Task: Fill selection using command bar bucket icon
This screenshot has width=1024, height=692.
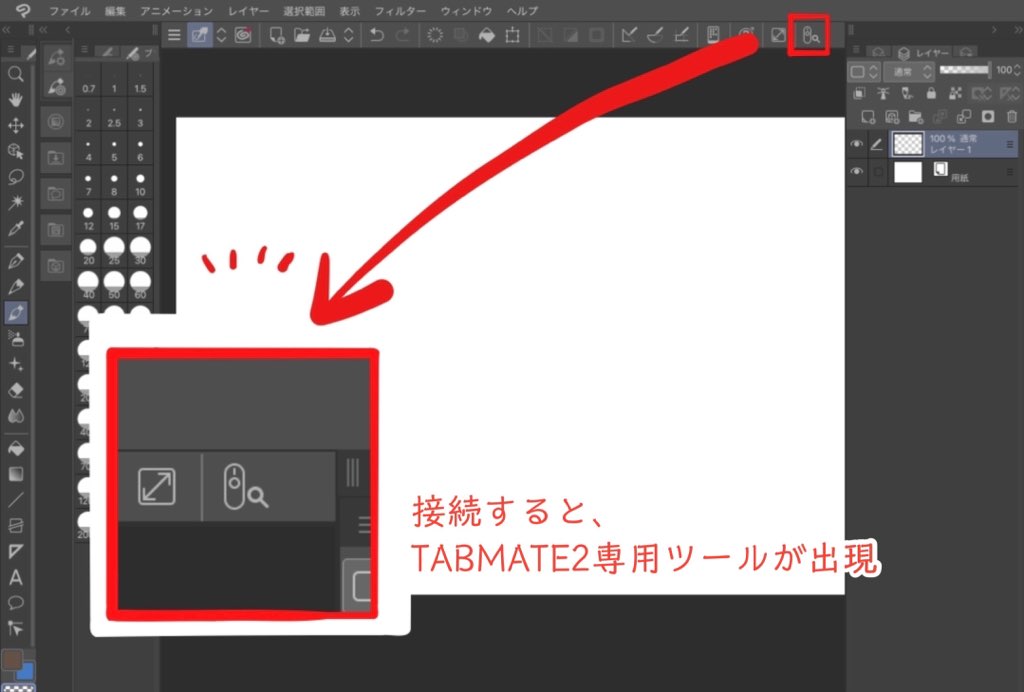Action: [x=487, y=35]
